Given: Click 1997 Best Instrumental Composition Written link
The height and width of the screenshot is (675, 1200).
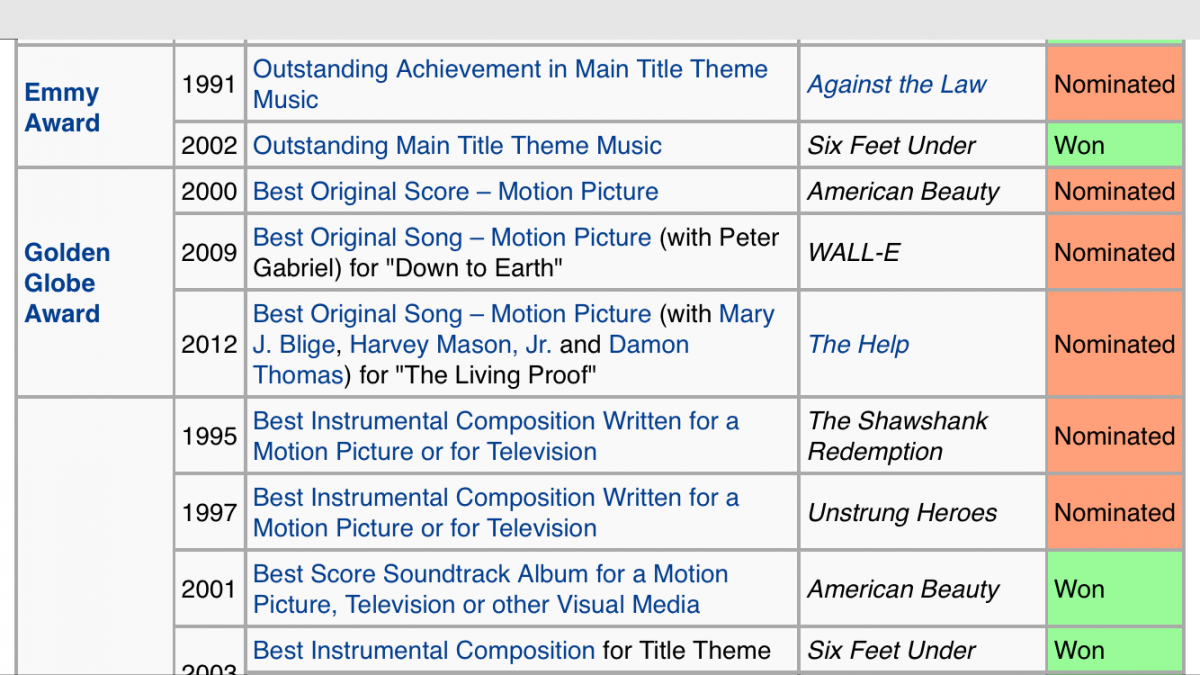Looking at the screenshot, I should pyautogui.click(x=496, y=512).
